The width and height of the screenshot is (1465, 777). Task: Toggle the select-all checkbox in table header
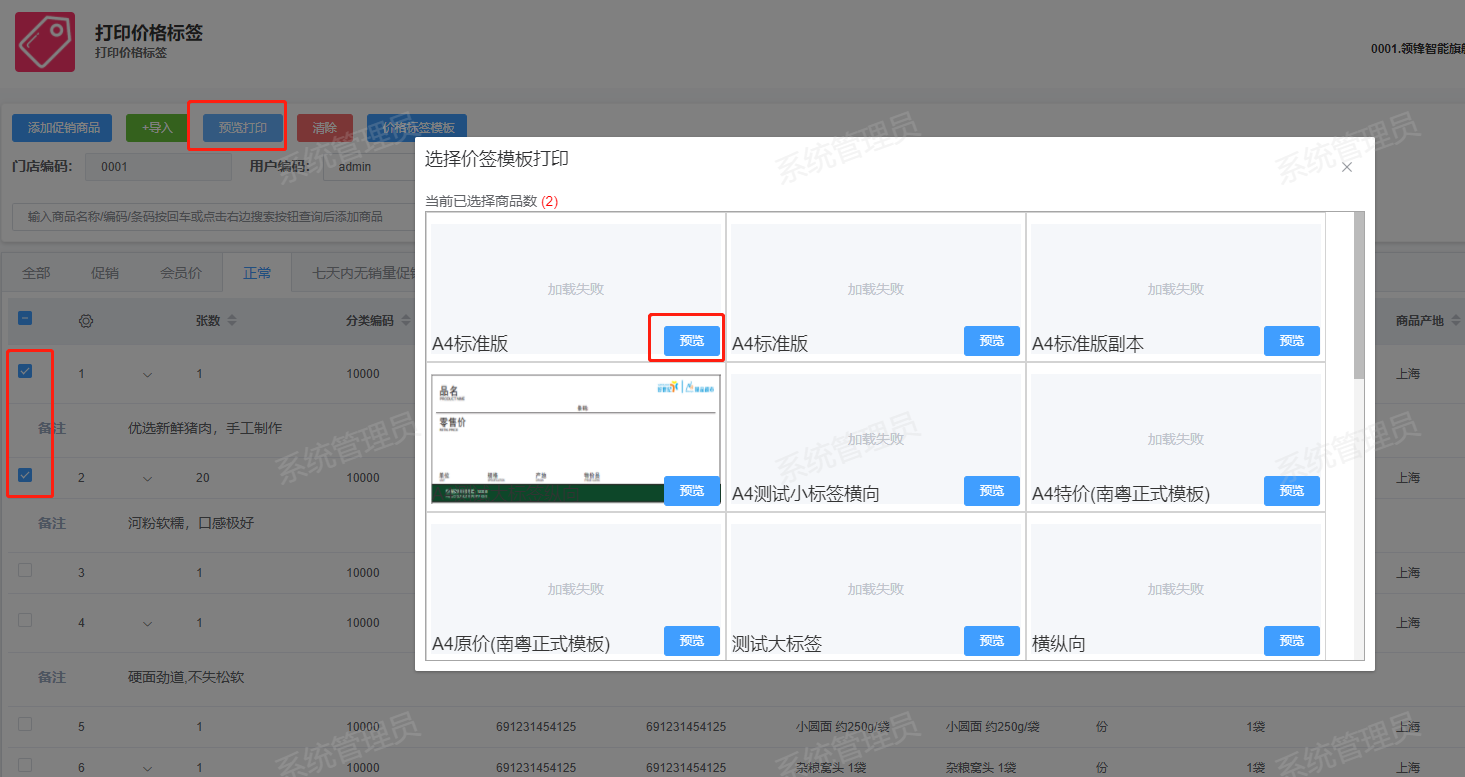tap(25, 319)
